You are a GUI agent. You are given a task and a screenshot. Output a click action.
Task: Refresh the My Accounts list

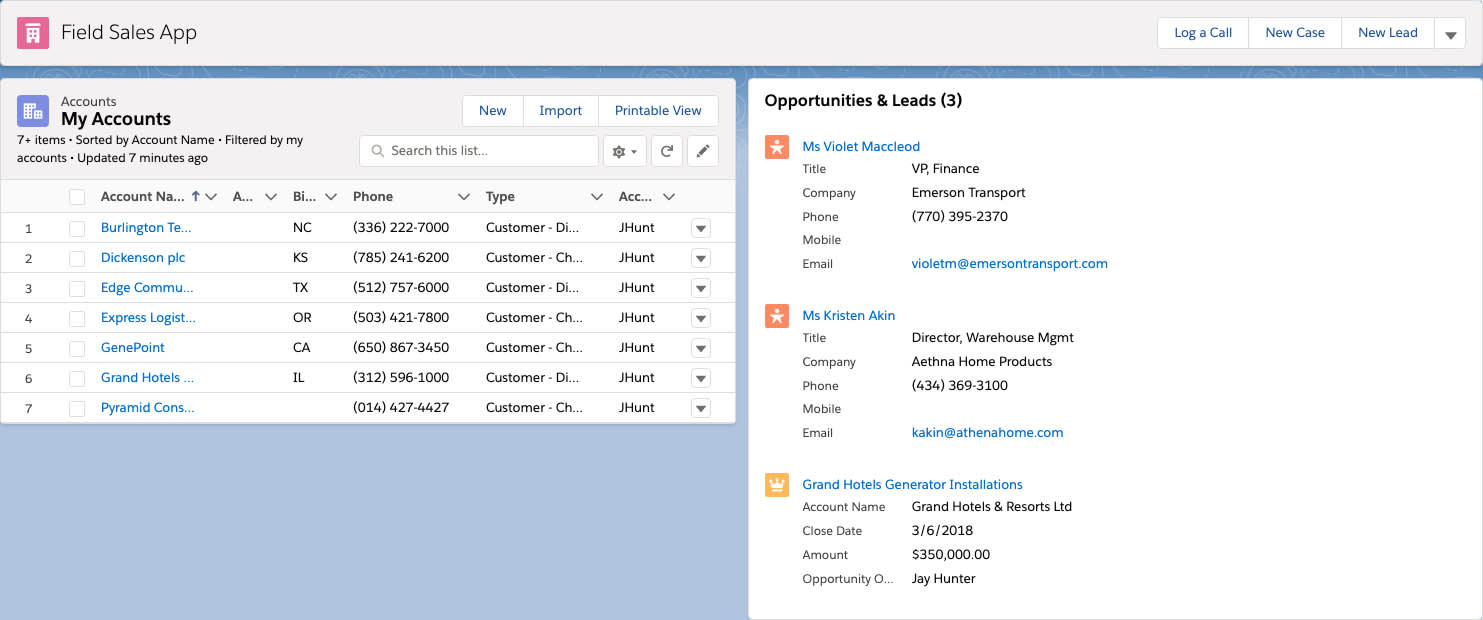[667, 151]
